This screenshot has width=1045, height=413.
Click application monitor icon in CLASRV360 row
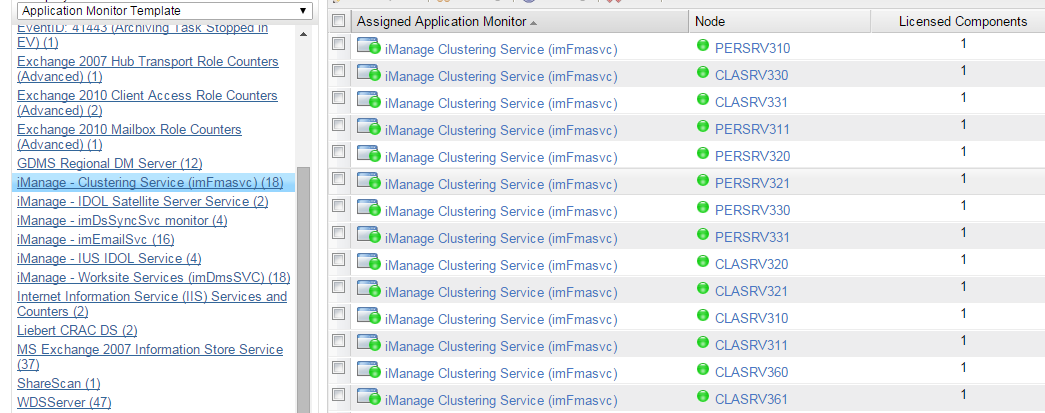(368, 370)
